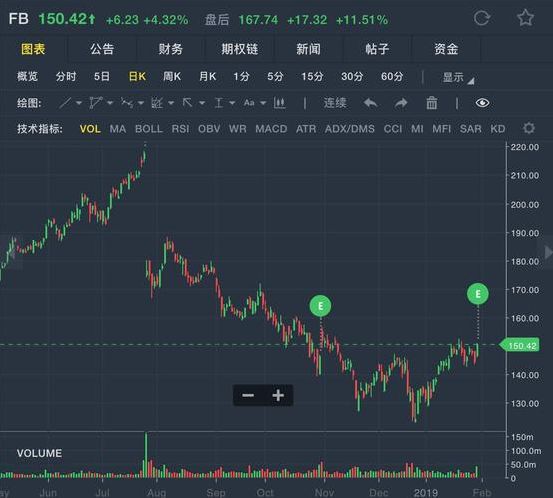The height and width of the screenshot is (498, 553).
Task: Click the candlestick bar chart icon
Action: click(x=279, y=103)
